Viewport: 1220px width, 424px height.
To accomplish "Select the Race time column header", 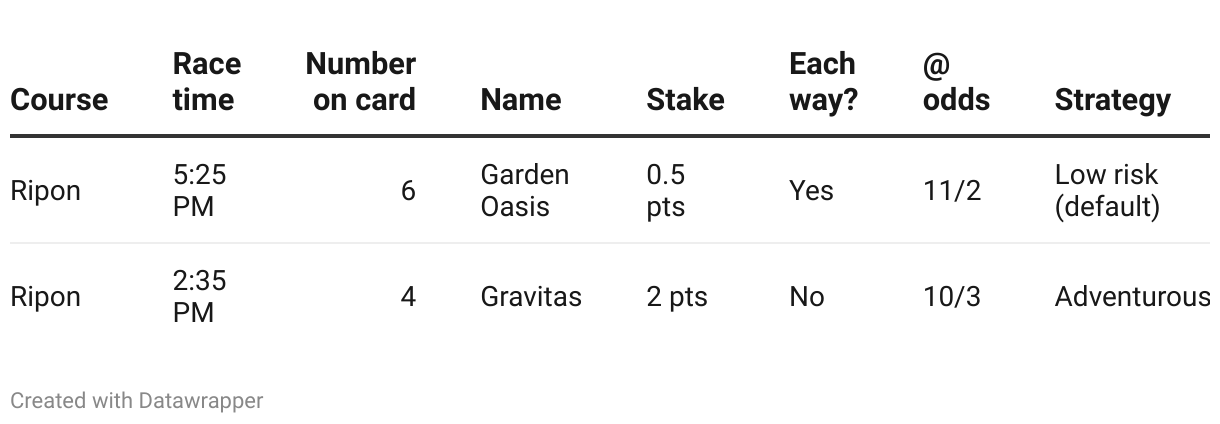I will click(206, 82).
